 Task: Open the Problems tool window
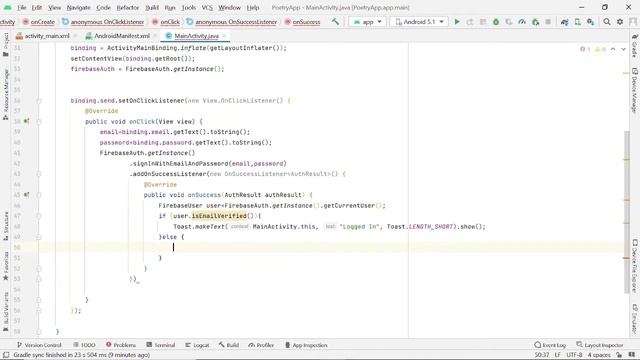(x=121, y=345)
